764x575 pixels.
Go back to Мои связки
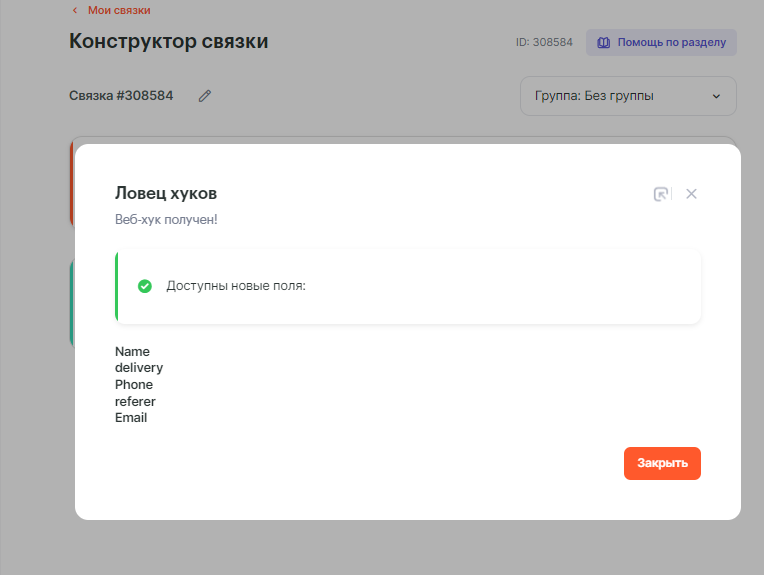tap(118, 10)
